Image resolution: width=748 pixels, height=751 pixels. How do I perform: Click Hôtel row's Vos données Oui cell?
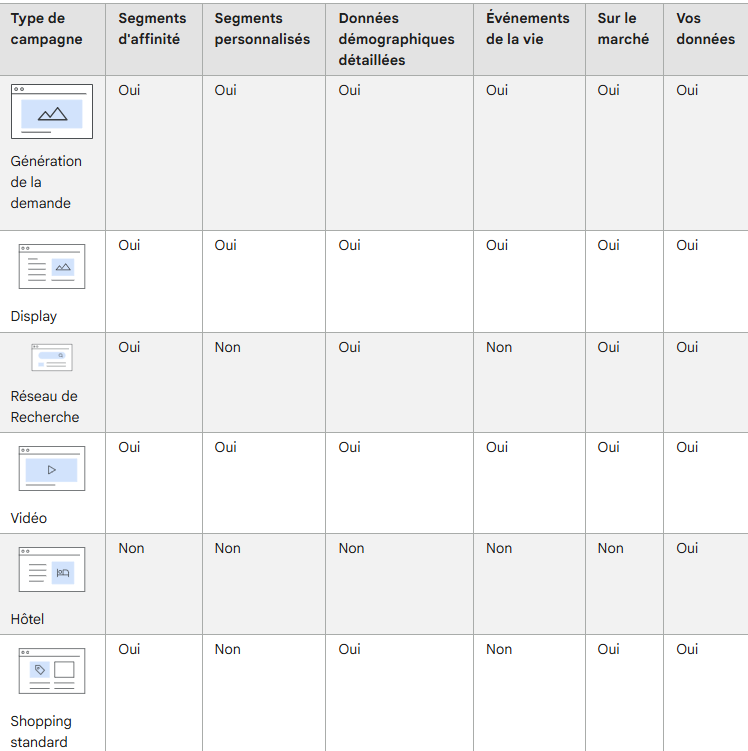(x=687, y=548)
